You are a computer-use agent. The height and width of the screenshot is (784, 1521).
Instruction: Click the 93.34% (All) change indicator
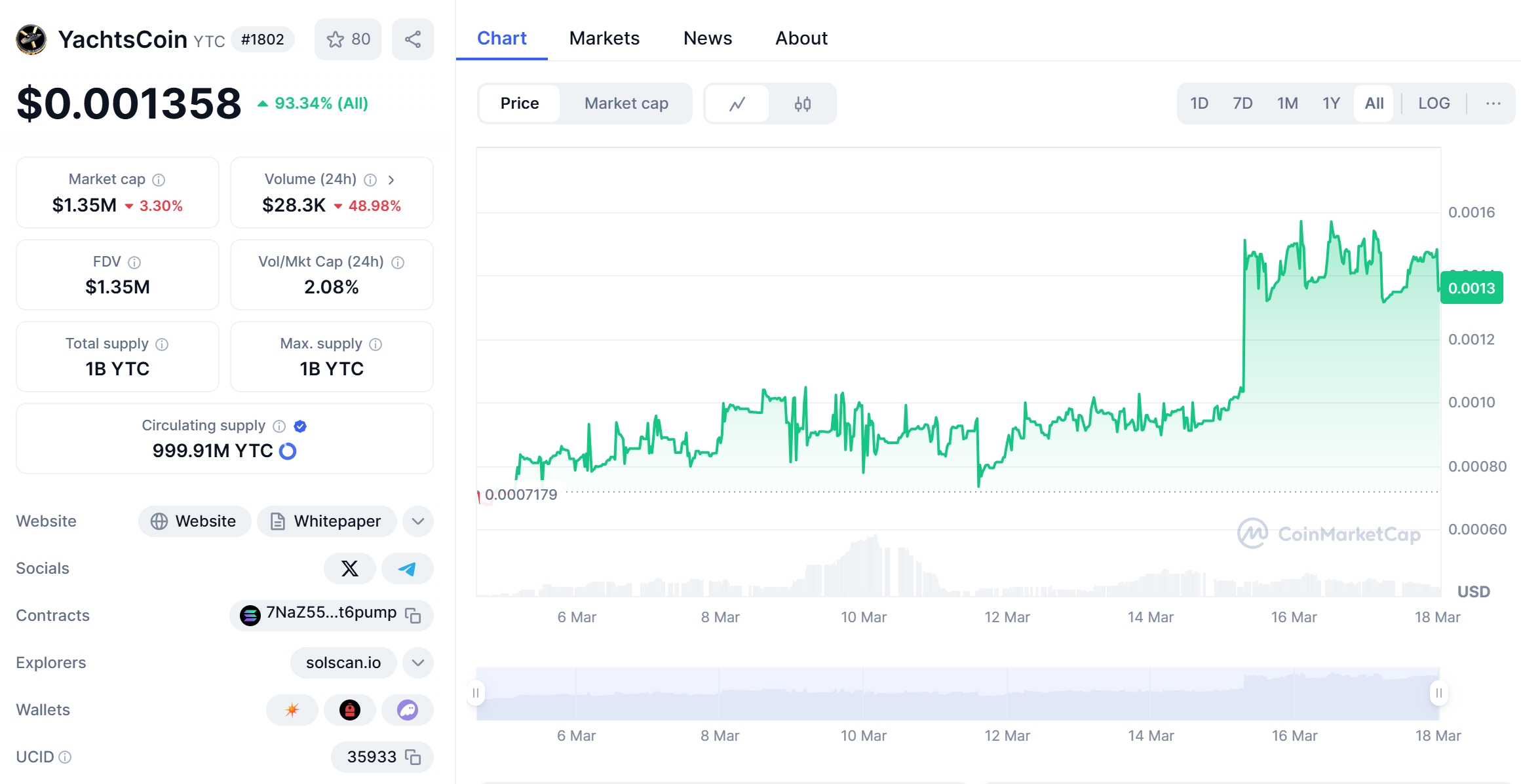(x=313, y=103)
